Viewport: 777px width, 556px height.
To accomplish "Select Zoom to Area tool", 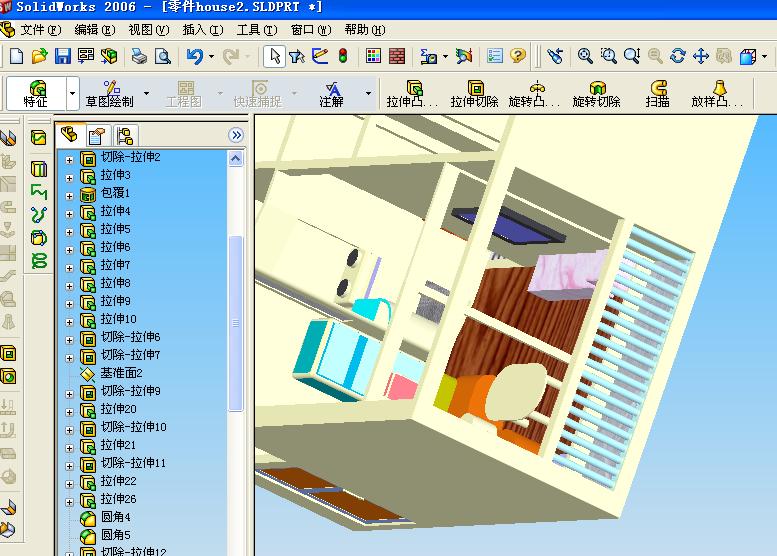I will point(609,56).
